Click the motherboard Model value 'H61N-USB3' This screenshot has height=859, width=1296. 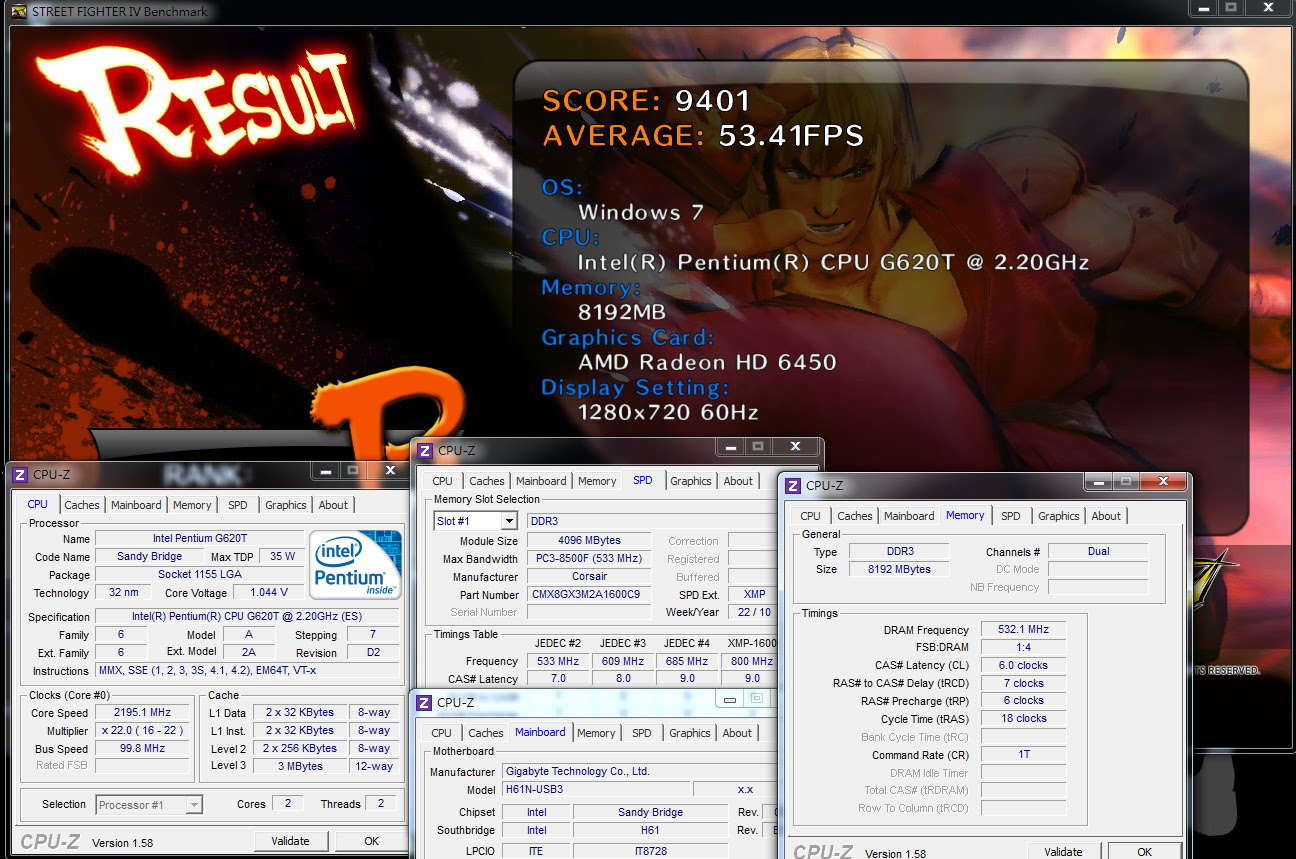594,789
